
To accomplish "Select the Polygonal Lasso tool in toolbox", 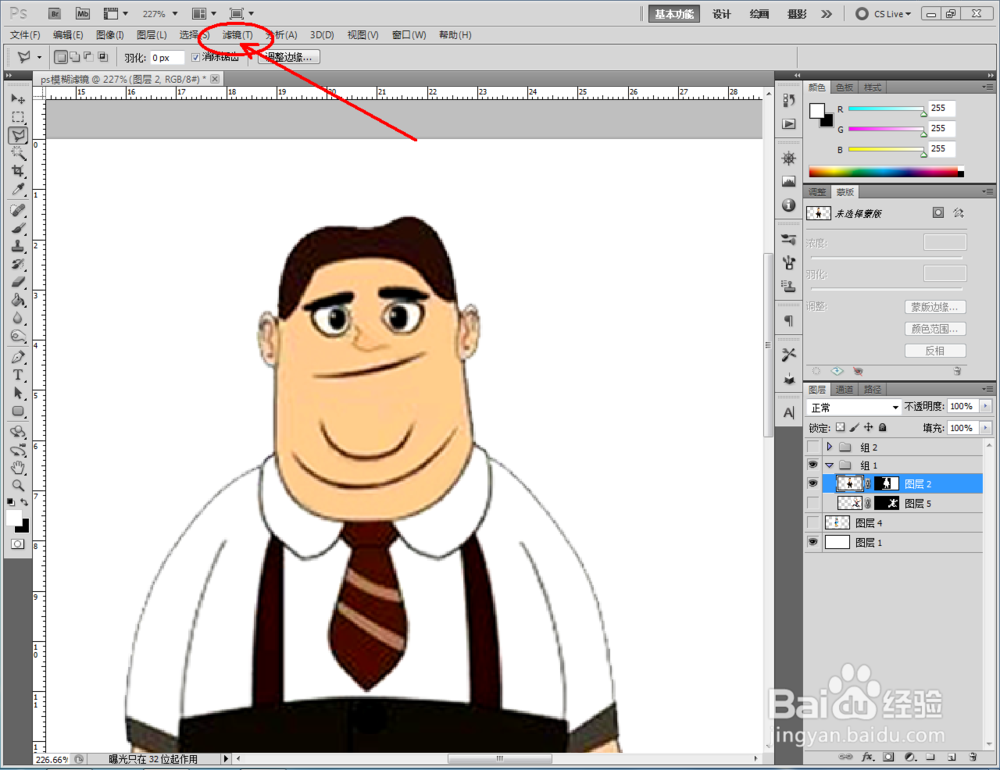I will point(18,135).
